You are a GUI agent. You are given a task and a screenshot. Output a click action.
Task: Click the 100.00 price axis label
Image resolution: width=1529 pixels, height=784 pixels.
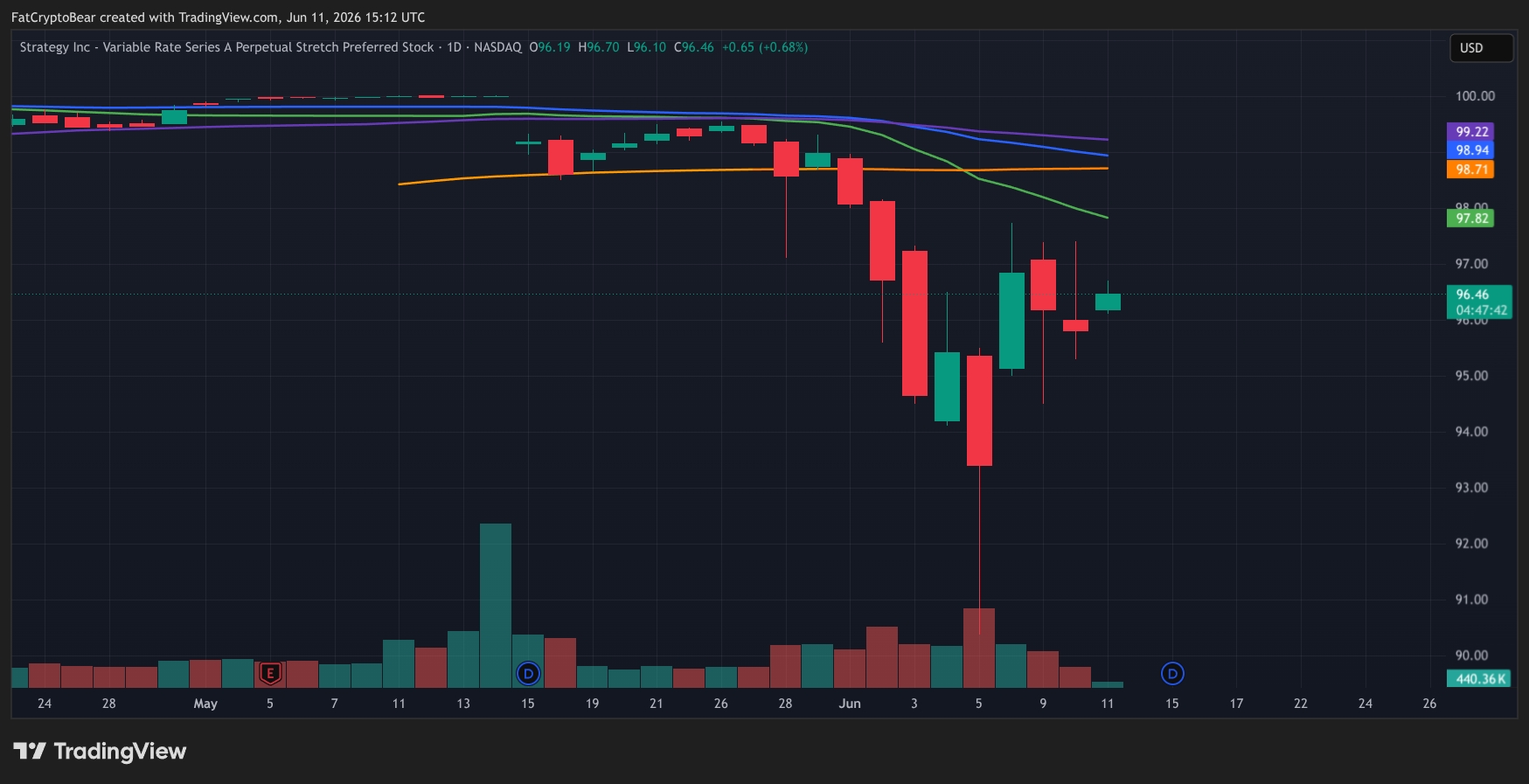1475,96
